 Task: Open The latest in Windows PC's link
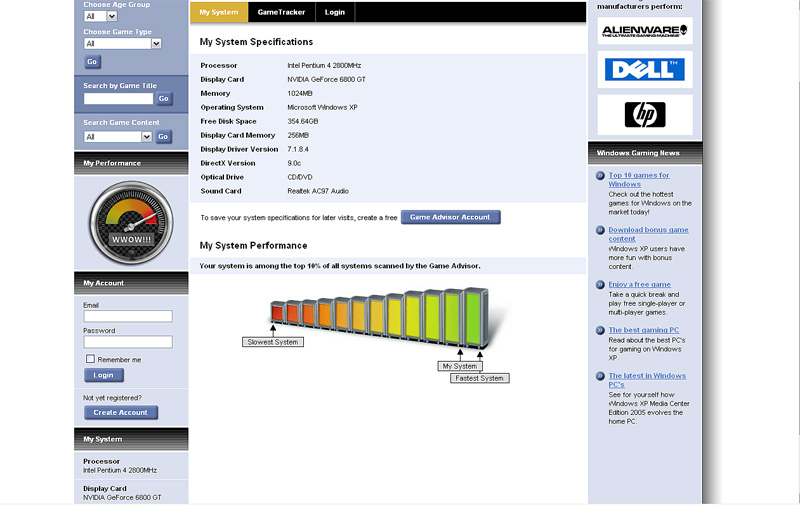647,380
